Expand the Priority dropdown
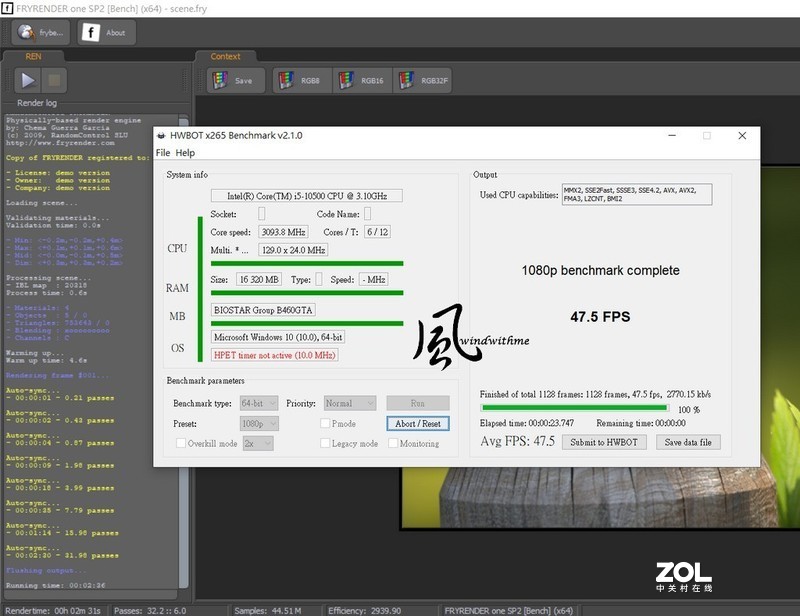The image size is (800, 616). coord(348,403)
